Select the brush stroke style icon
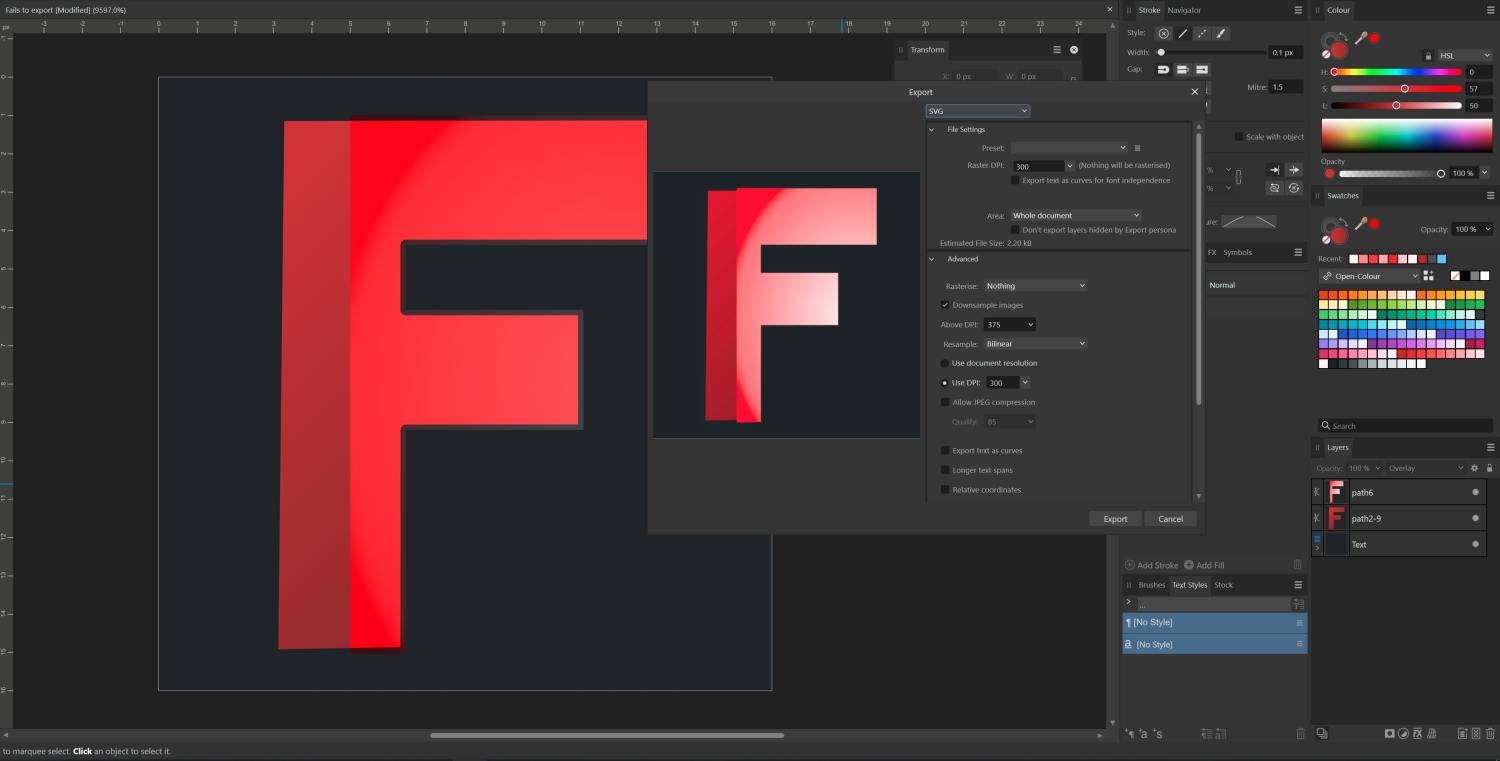 1221,33
